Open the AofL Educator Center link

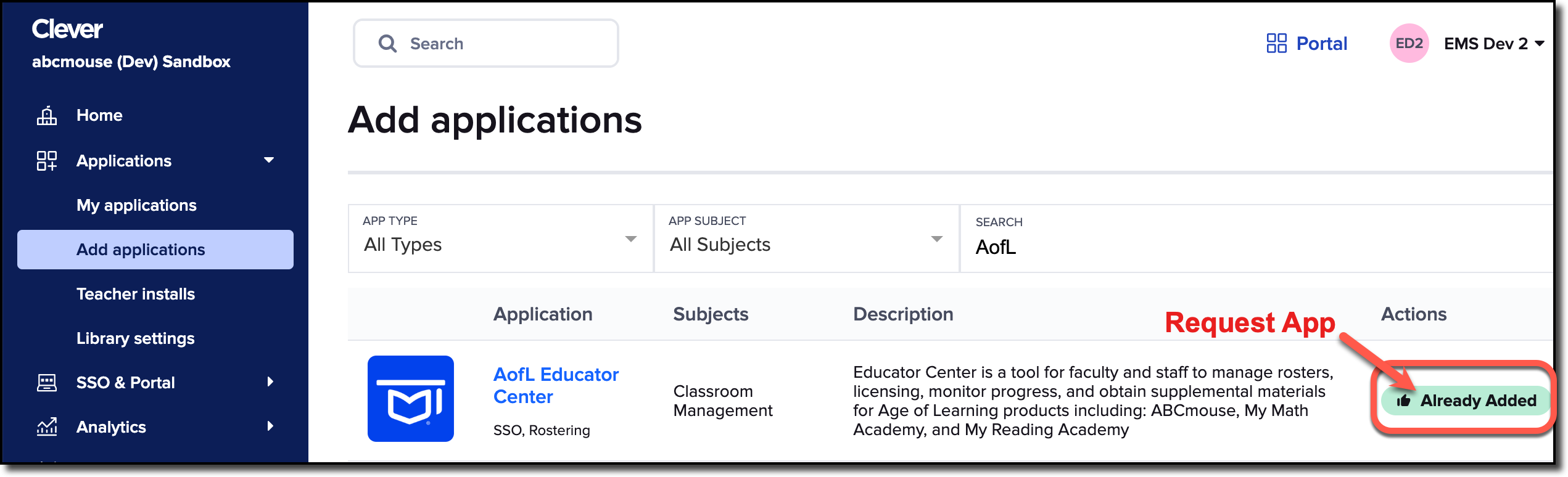click(x=556, y=385)
